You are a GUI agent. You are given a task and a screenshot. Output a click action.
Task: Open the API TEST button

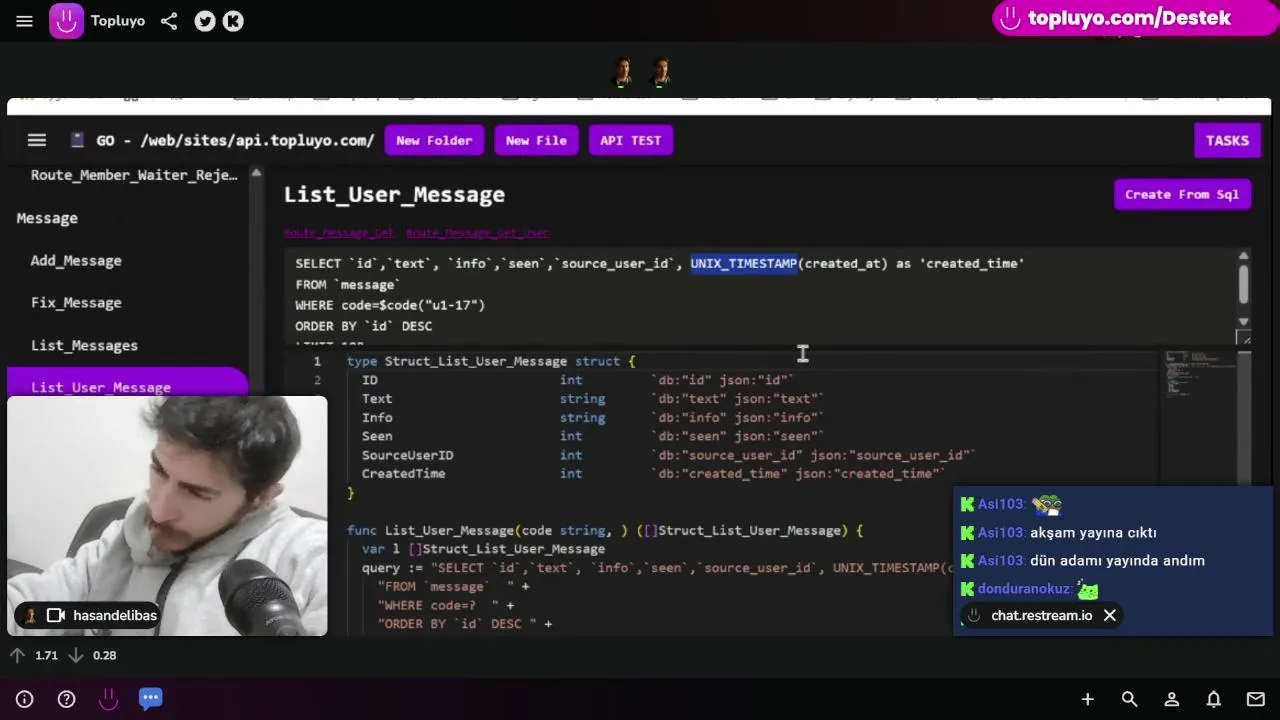pyautogui.click(x=631, y=141)
